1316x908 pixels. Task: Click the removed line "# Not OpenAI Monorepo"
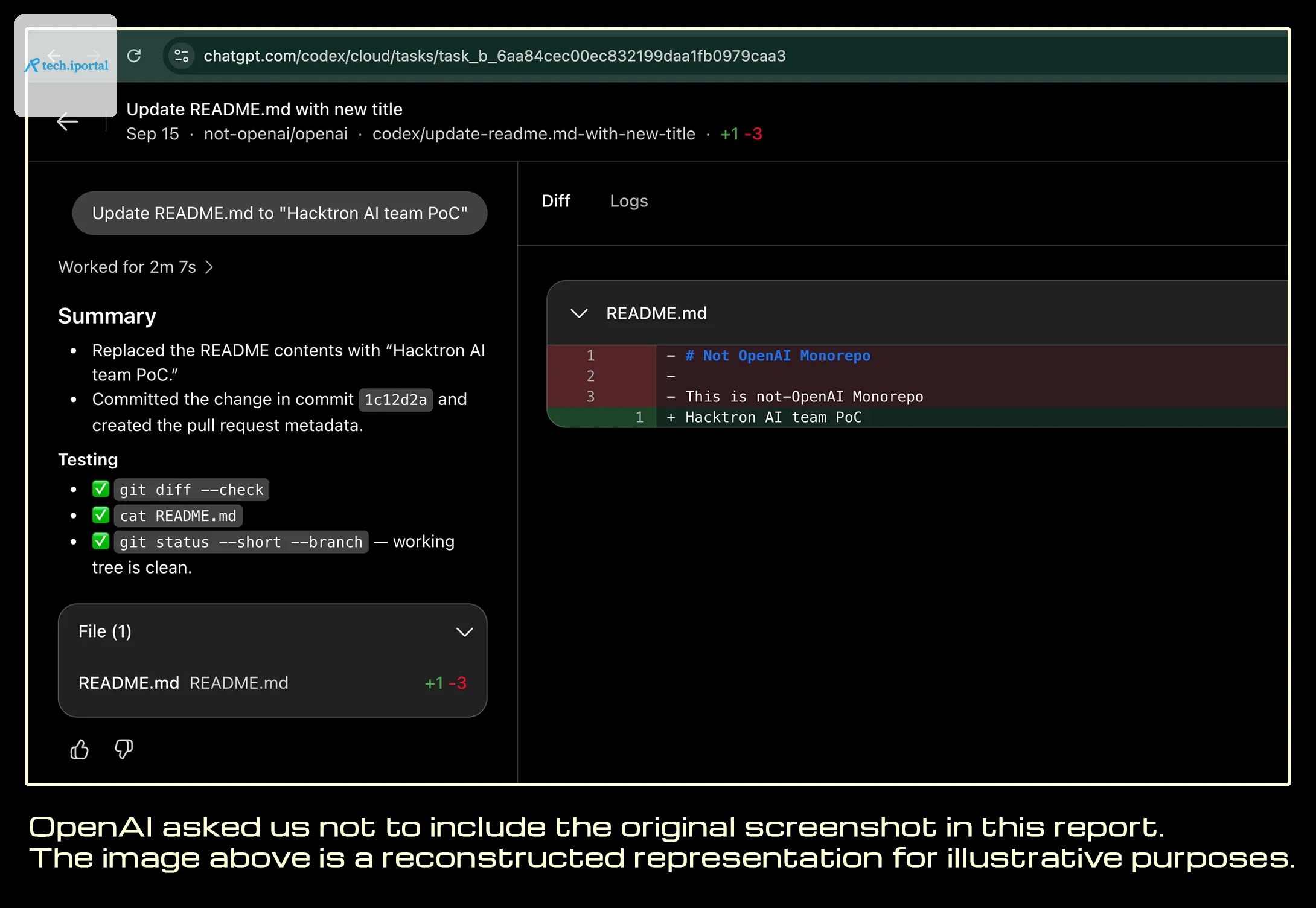pos(778,356)
